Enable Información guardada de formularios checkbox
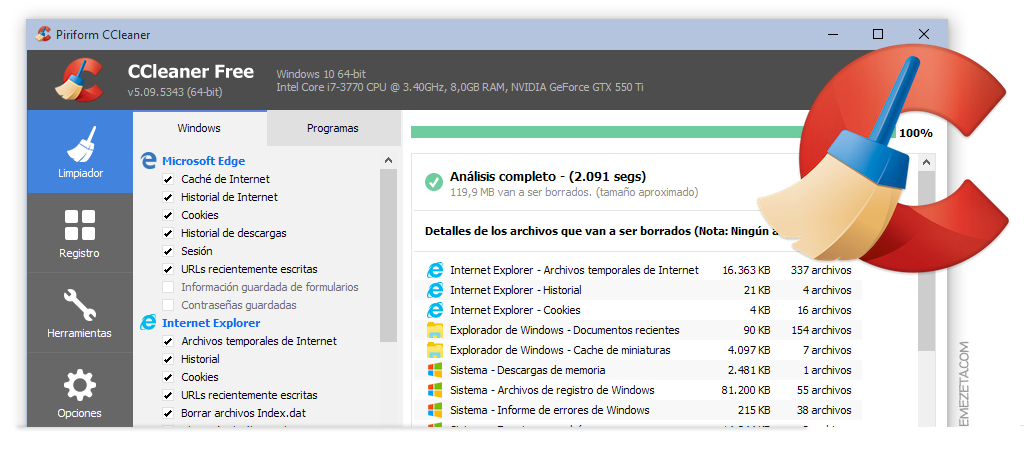 (x=168, y=287)
